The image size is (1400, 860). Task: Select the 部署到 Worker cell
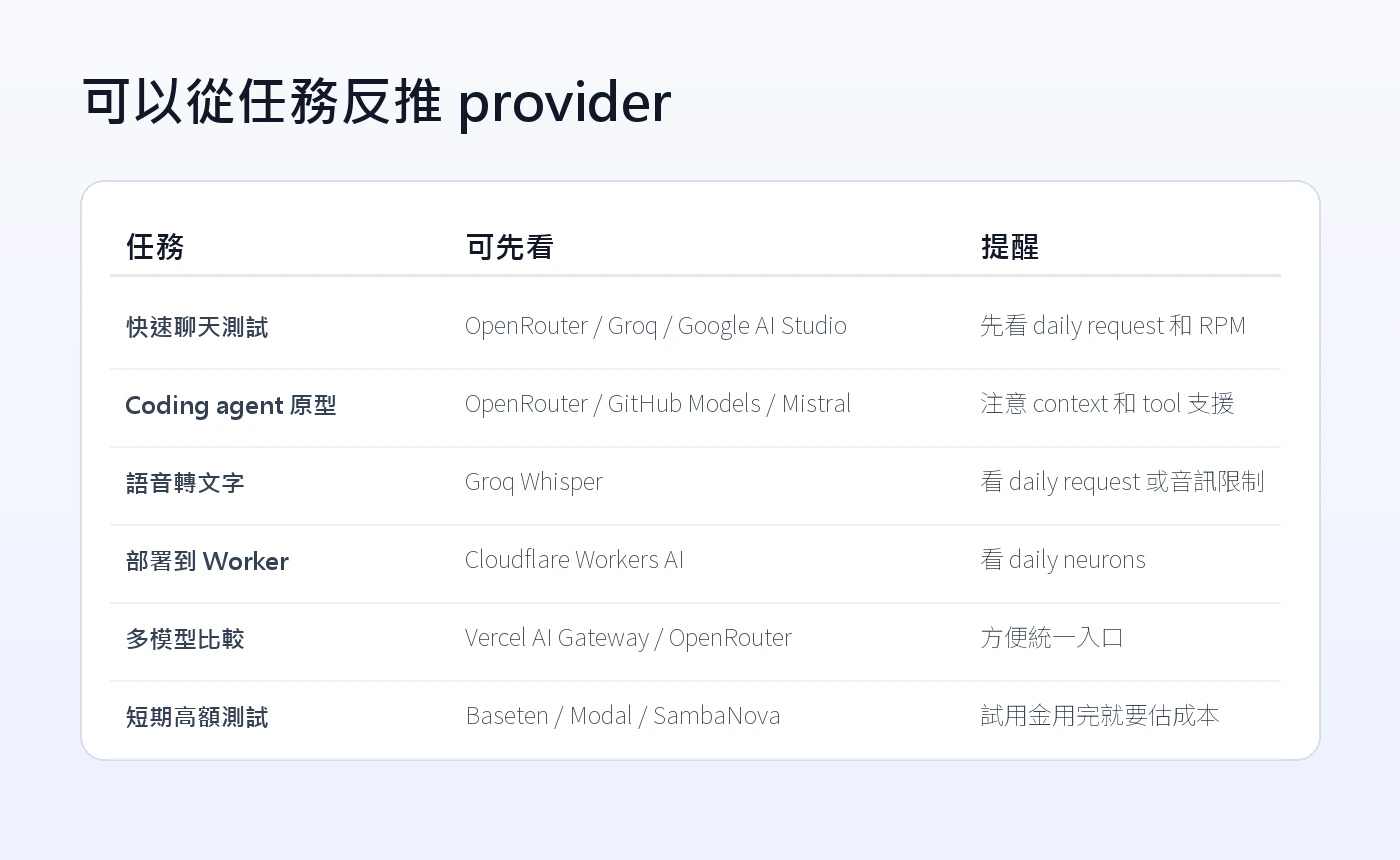(x=207, y=561)
